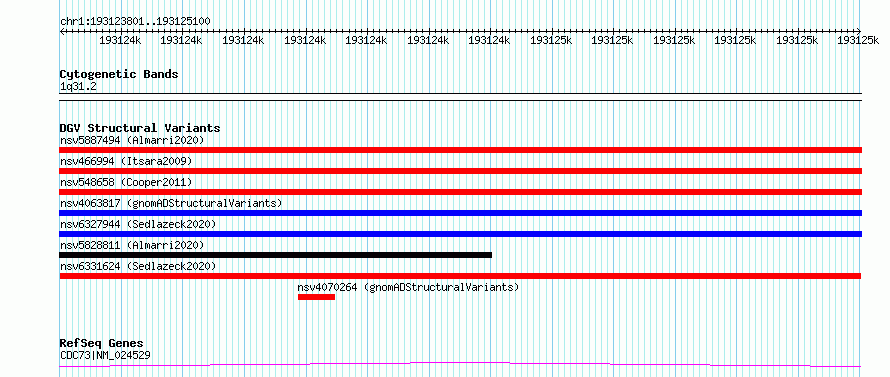Screen dimensions: 890x377
Task: Click the chr1:193123801..193125100 coordinates text
Action: 135,22
